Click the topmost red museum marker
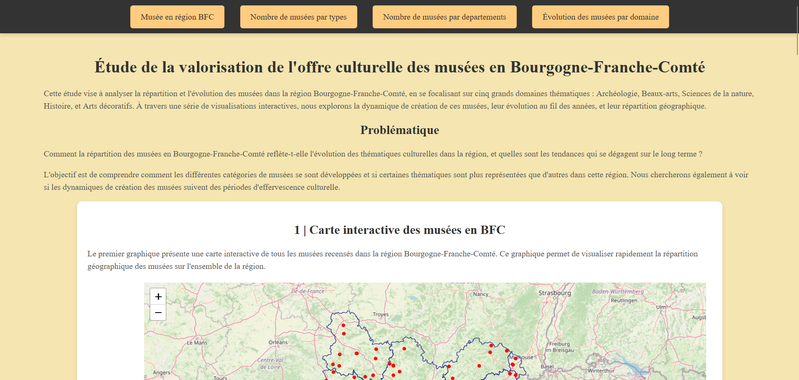 coord(343,325)
